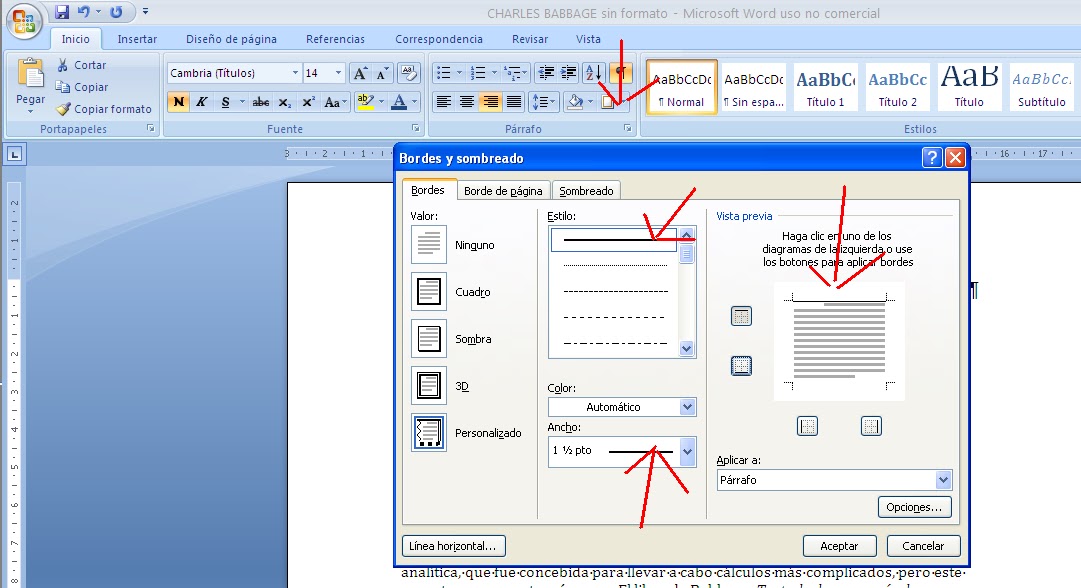This screenshot has width=1081, height=588.
Task: Increase paragraph indent
Action: (569, 73)
